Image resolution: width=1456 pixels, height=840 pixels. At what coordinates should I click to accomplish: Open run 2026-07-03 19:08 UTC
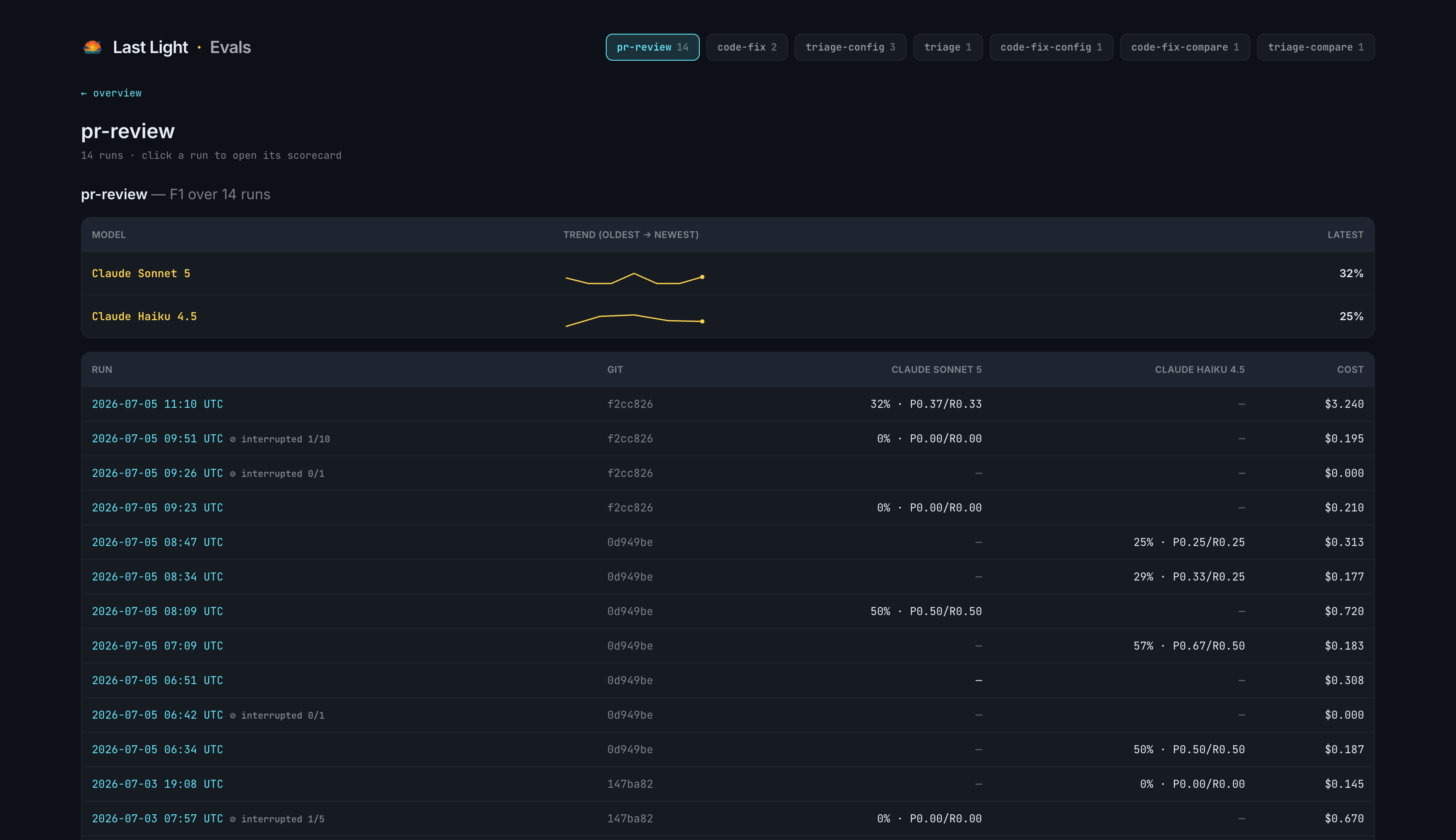pyautogui.click(x=157, y=785)
